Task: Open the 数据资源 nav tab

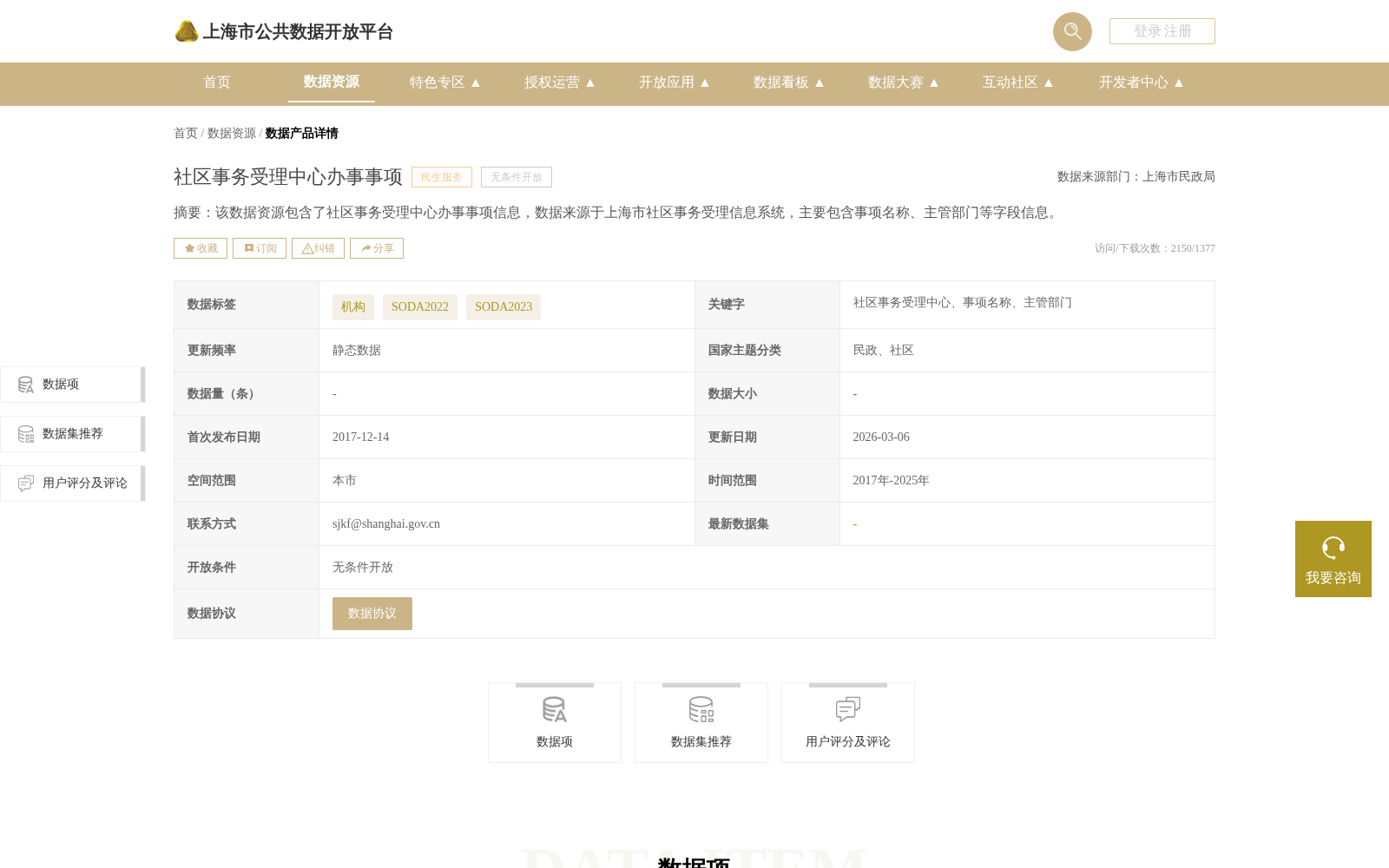Action: 332,82
